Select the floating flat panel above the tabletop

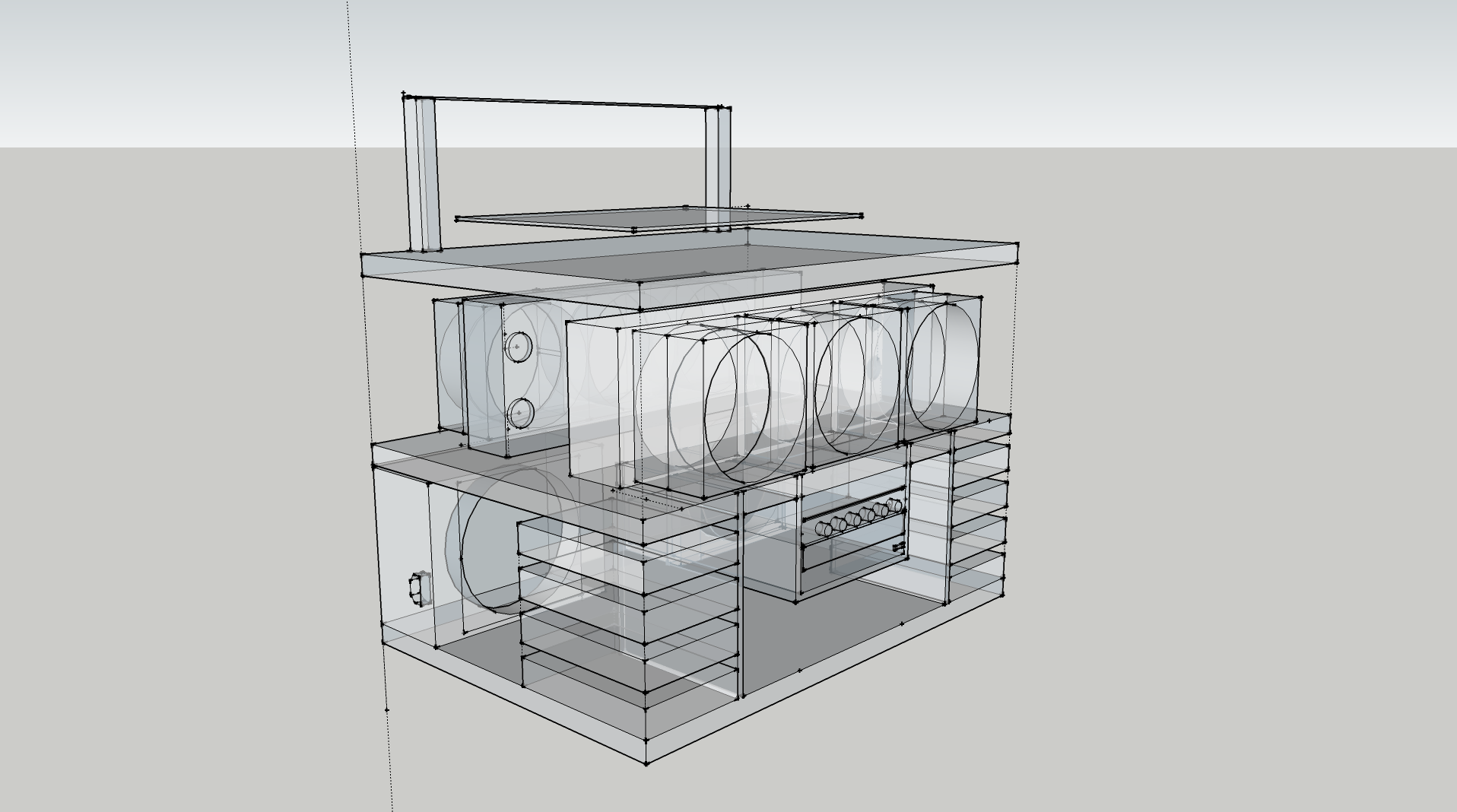point(659,217)
